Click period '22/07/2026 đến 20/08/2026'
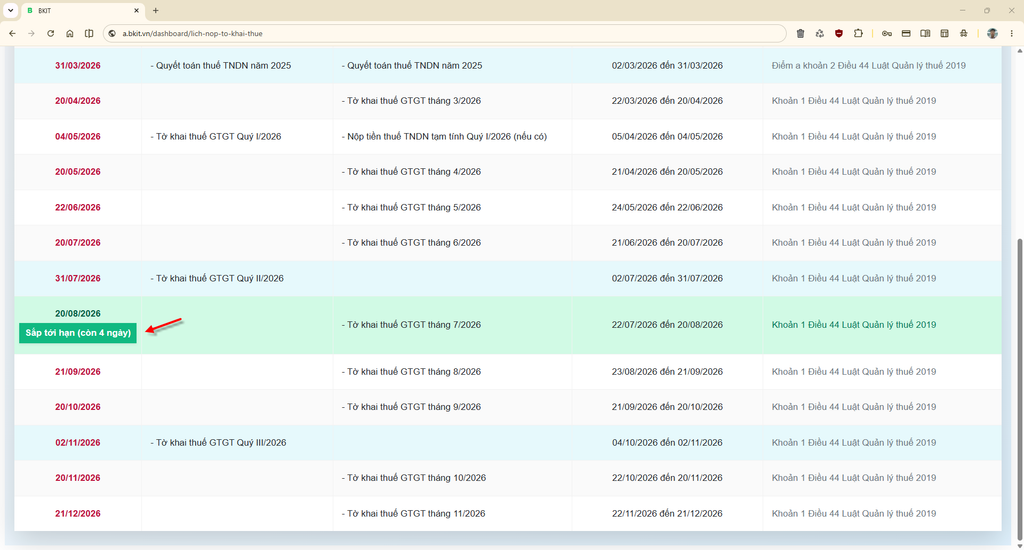The image size is (1024, 550). coord(667,325)
